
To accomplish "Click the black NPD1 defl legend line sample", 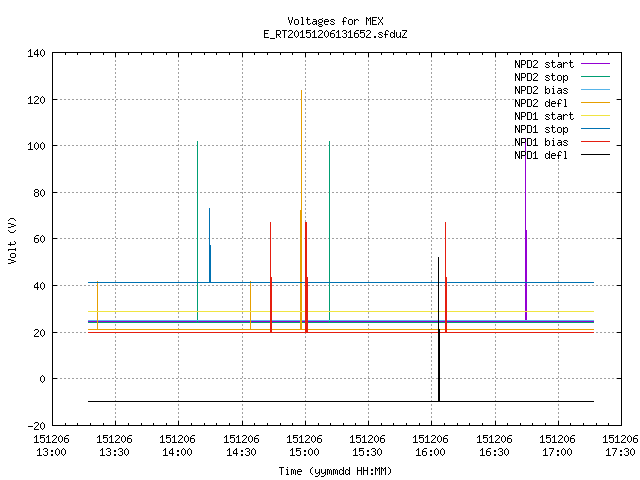I will click(596, 155).
